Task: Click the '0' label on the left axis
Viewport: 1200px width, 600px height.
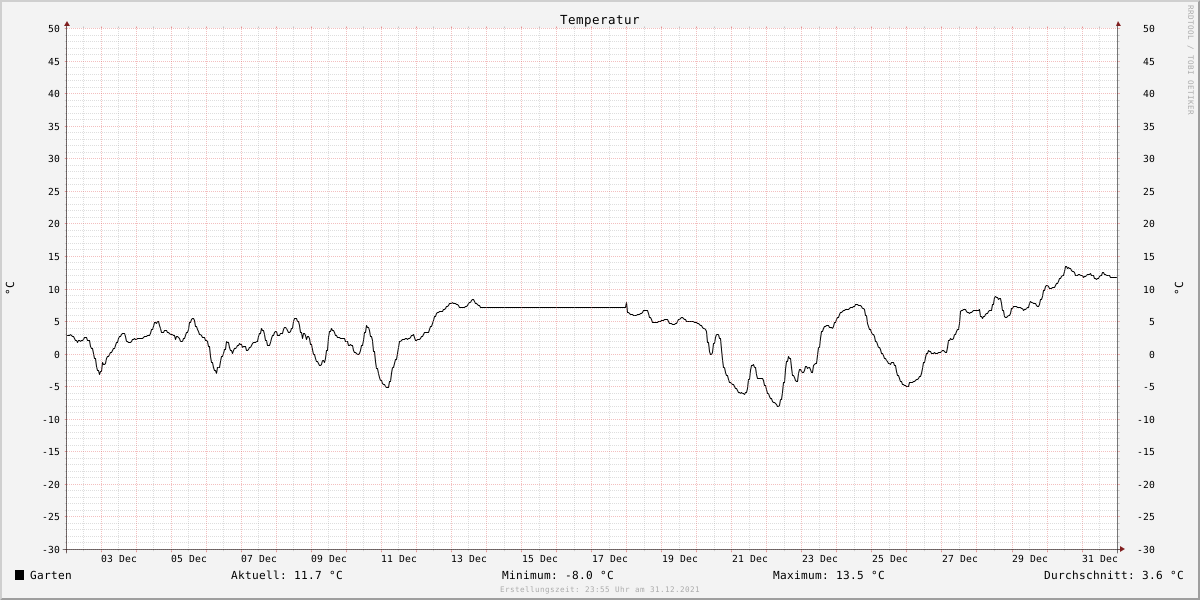Action: 58,355
